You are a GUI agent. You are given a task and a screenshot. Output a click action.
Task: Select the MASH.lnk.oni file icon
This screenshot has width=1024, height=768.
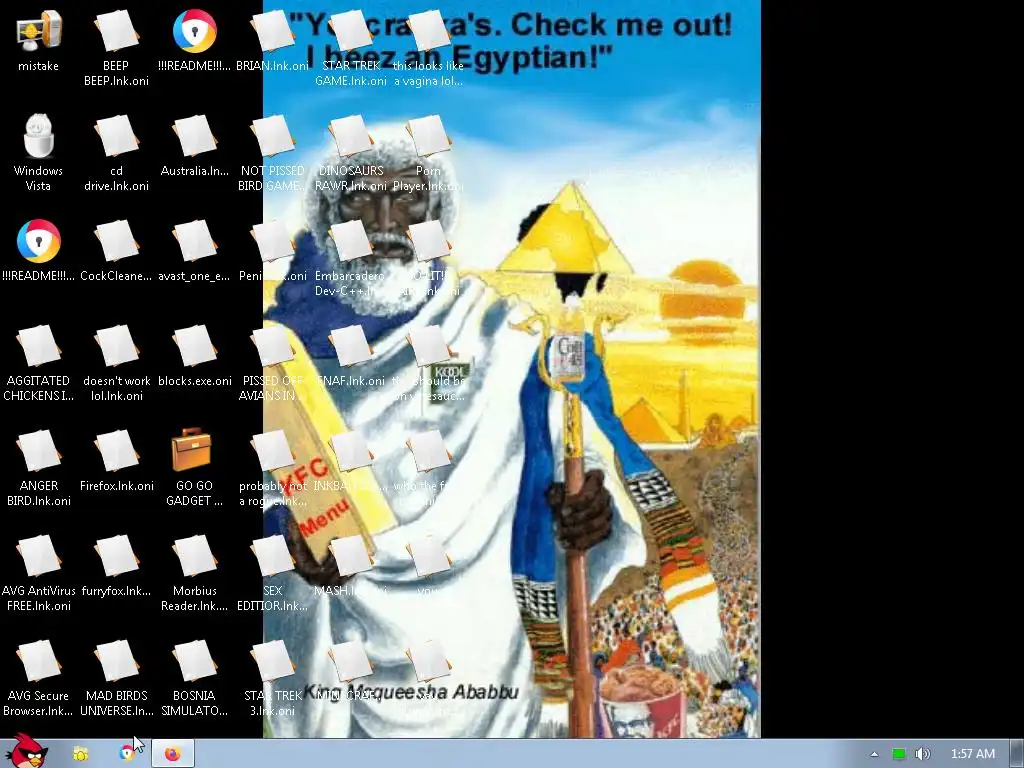pos(351,556)
